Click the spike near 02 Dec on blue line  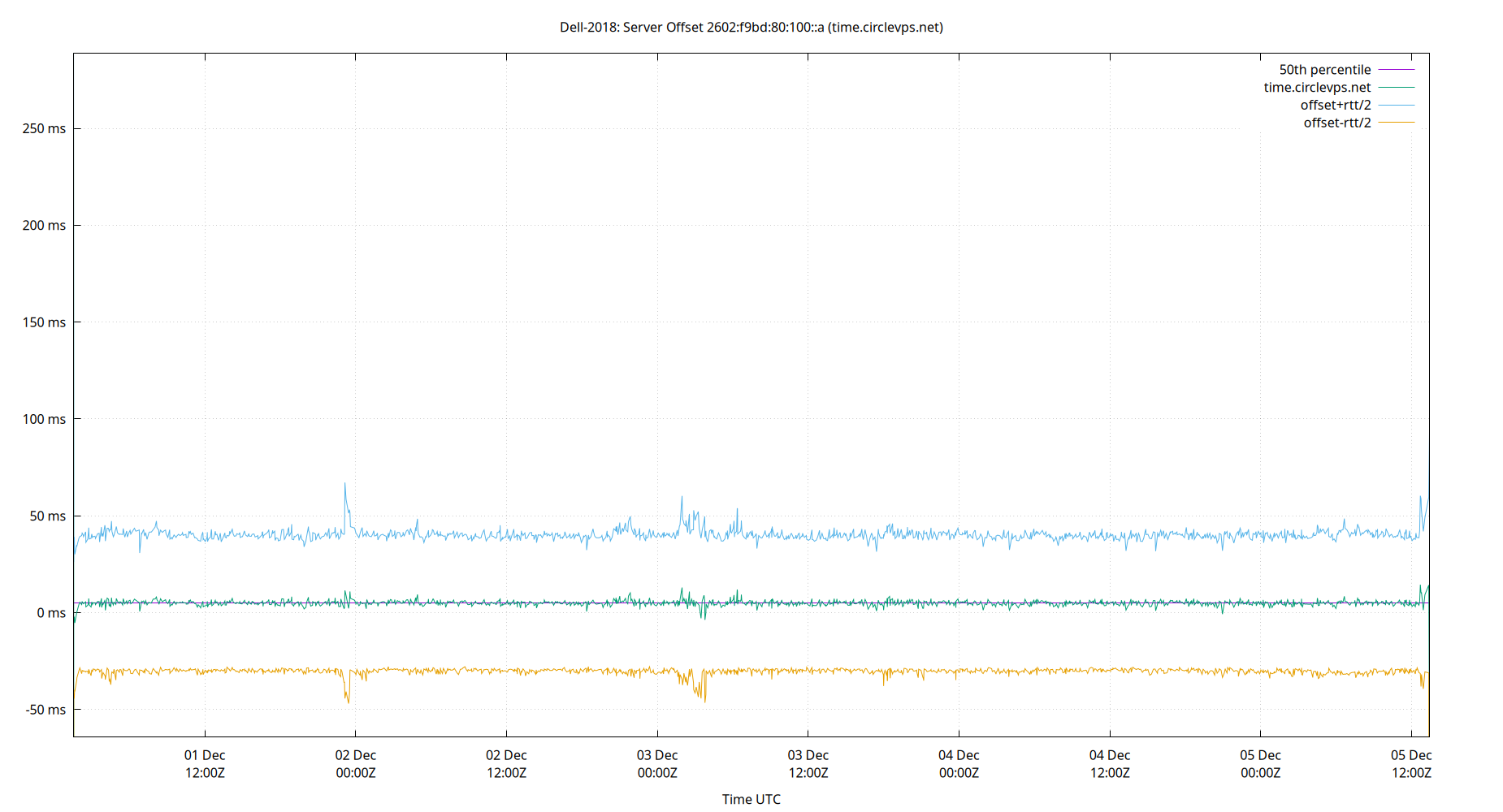tap(344, 485)
